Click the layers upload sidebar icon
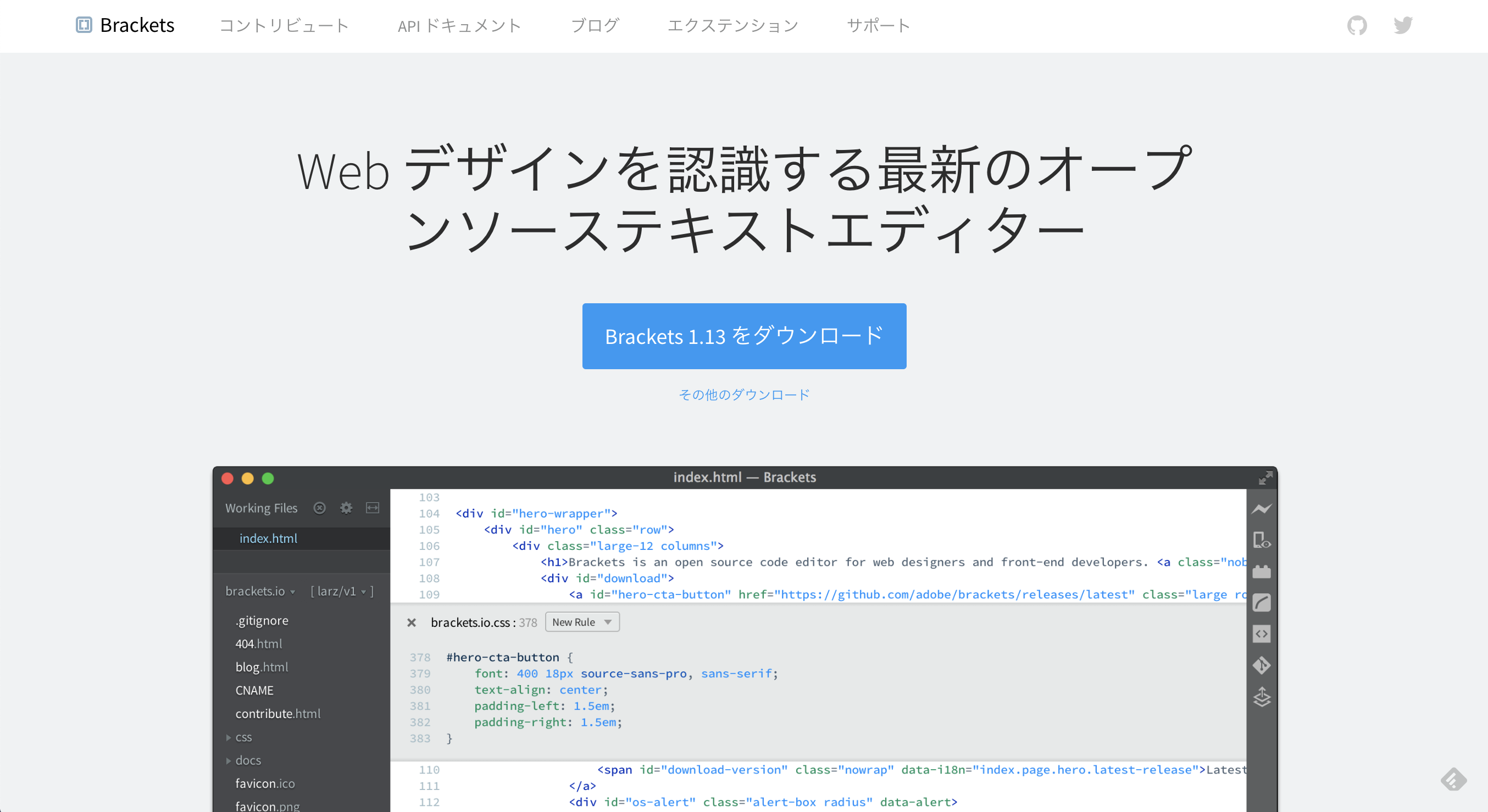 tap(1262, 697)
